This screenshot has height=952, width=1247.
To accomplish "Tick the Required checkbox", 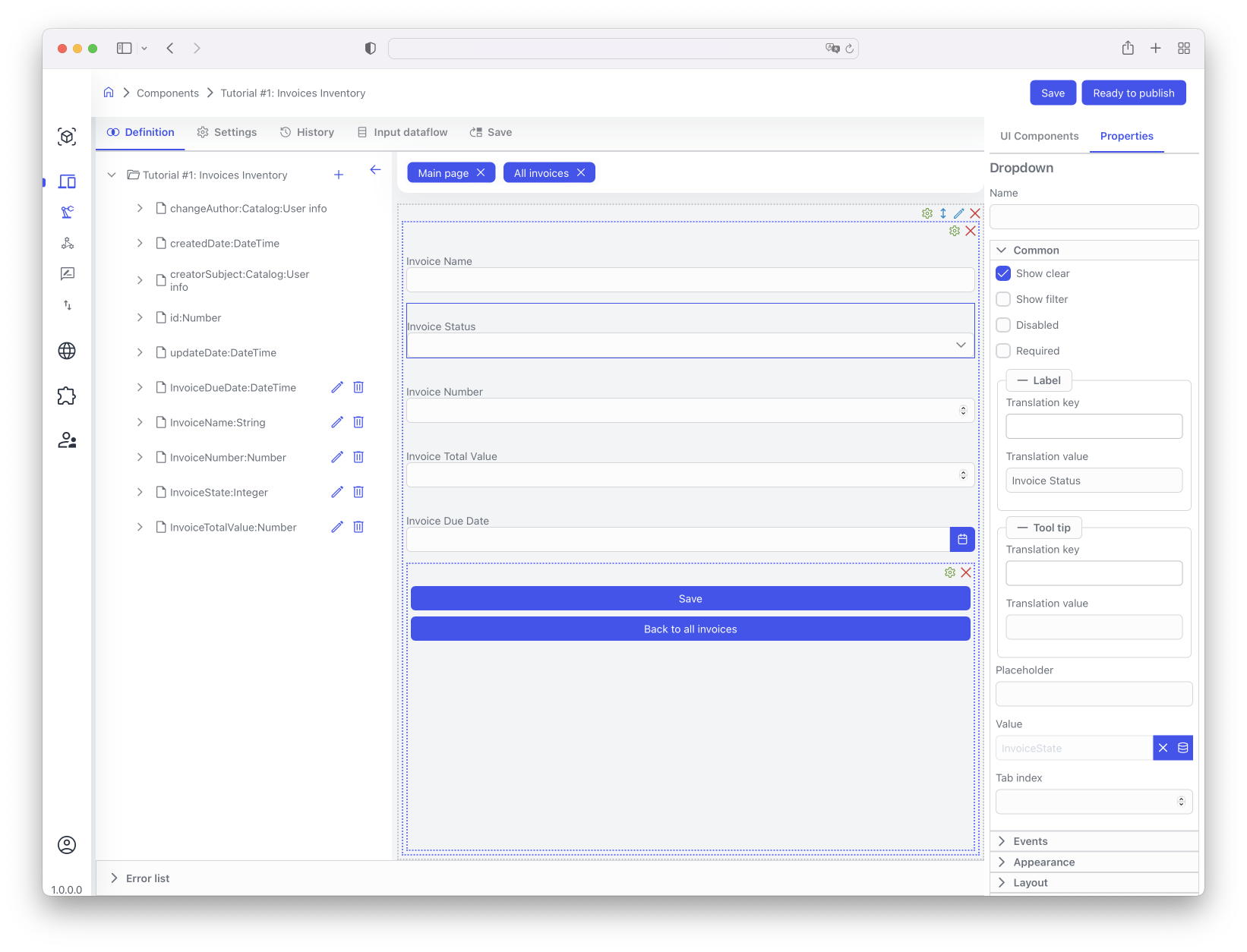I will coord(1003,351).
